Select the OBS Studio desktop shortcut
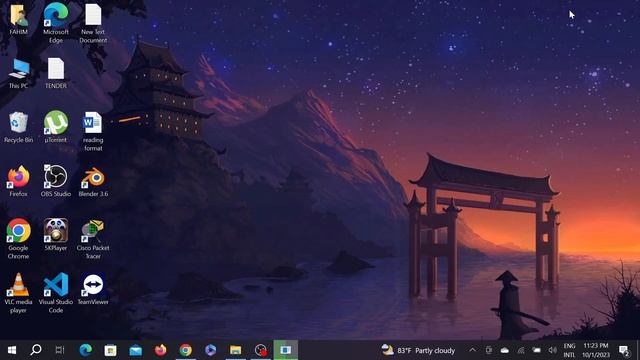The width and height of the screenshot is (640, 360). (x=56, y=181)
